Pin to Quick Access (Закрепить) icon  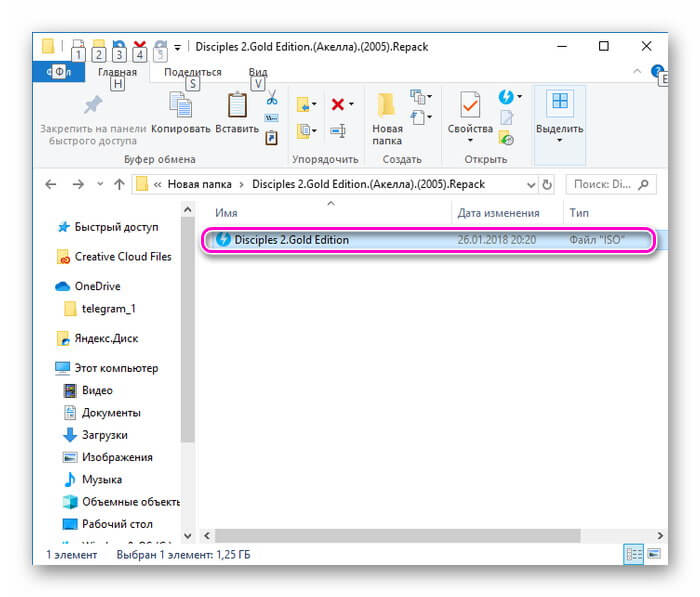tap(93, 105)
